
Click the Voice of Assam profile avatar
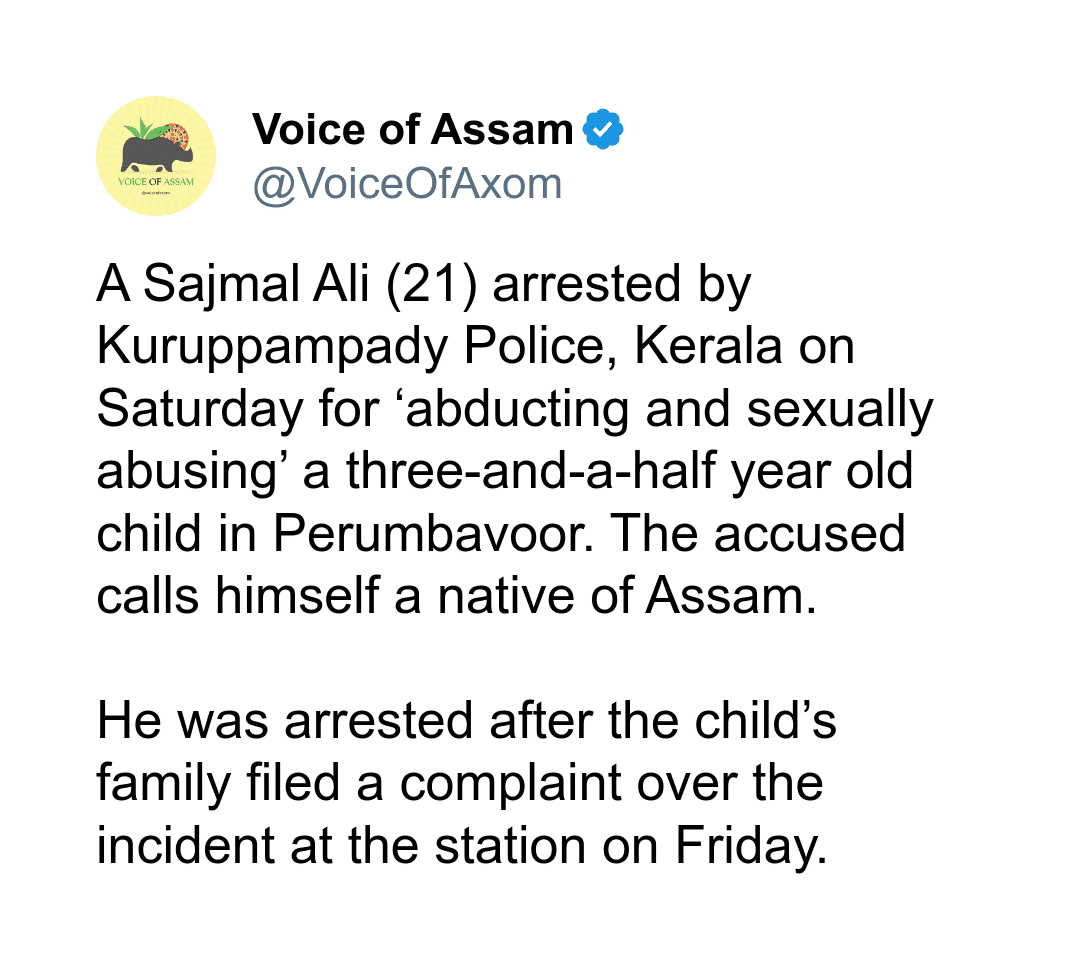pyautogui.click(x=155, y=156)
